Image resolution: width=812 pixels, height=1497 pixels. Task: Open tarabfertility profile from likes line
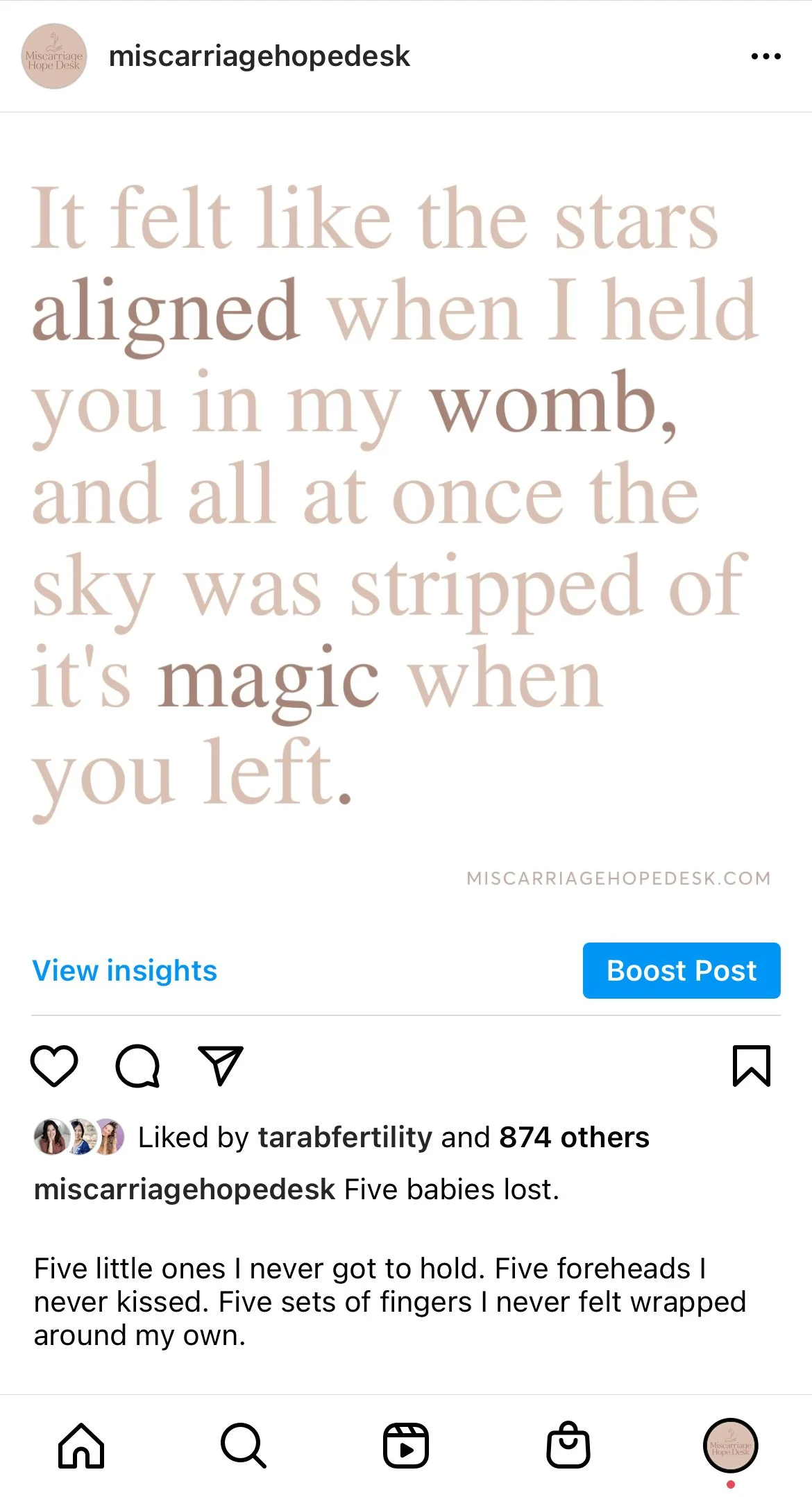click(346, 1137)
